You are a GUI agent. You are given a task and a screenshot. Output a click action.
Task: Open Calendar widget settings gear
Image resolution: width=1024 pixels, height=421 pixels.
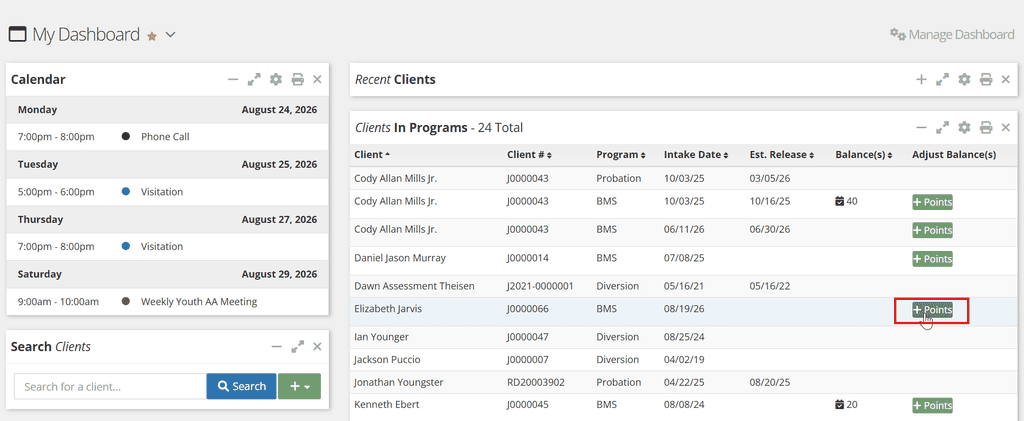[276, 80]
